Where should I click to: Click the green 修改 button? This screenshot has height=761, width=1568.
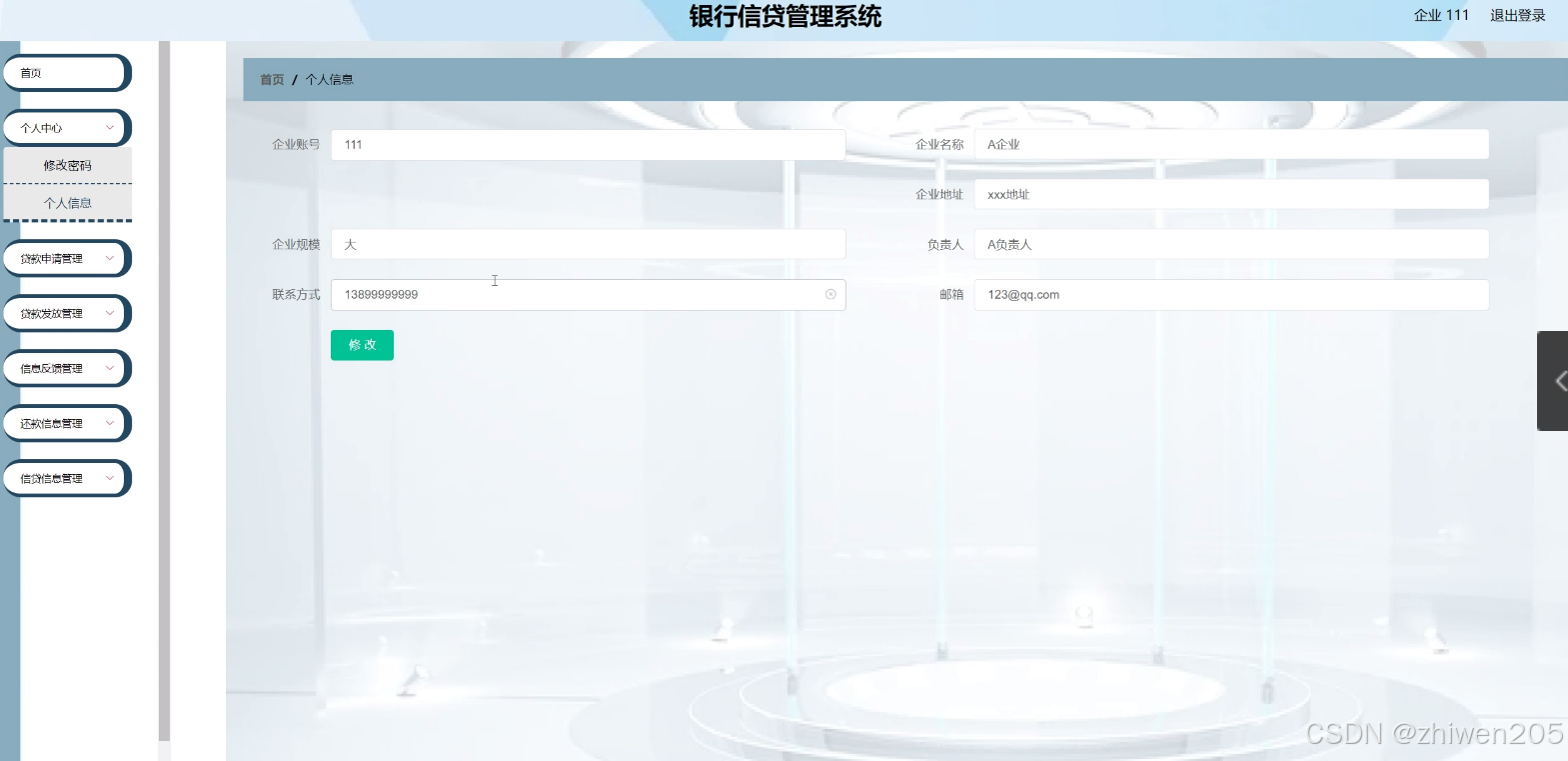(362, 345)
